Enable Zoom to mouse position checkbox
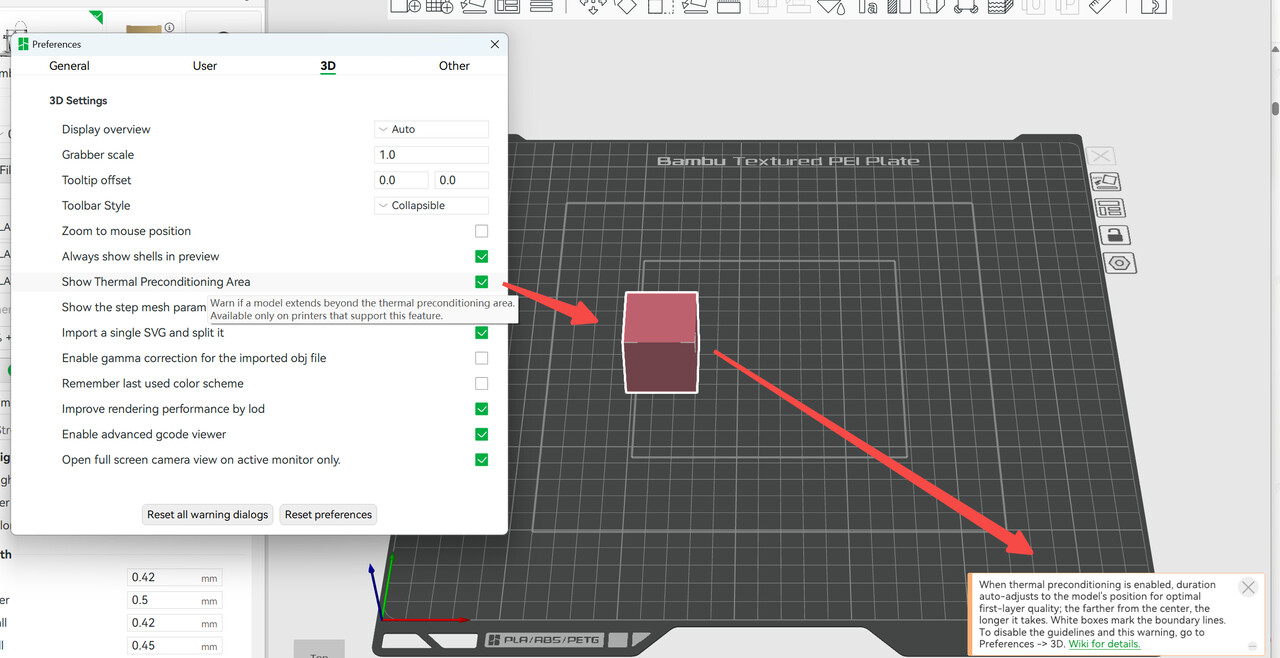Viewport: 1280px width, 658px height. [482, 231]
